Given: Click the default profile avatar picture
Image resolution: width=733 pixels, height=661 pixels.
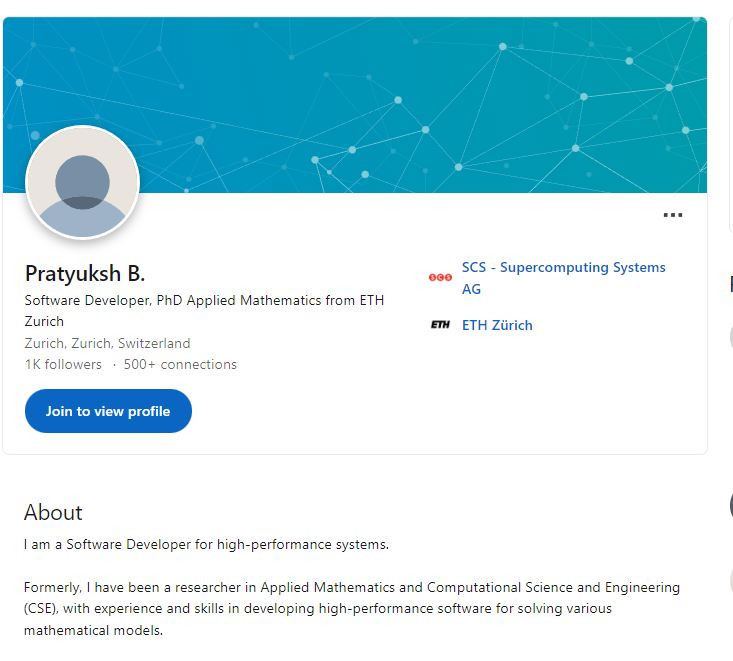Looking at the screenshot, I should [x=83, y=182].
